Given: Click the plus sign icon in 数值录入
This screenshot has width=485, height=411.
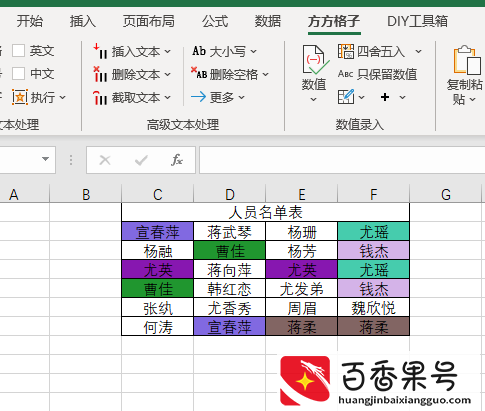Looking at the screenshot, I should click(385, 97).
